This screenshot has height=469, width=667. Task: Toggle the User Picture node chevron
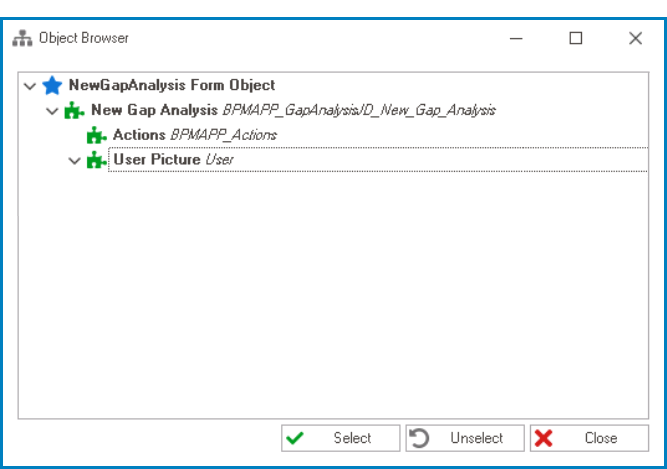point(74,160)
